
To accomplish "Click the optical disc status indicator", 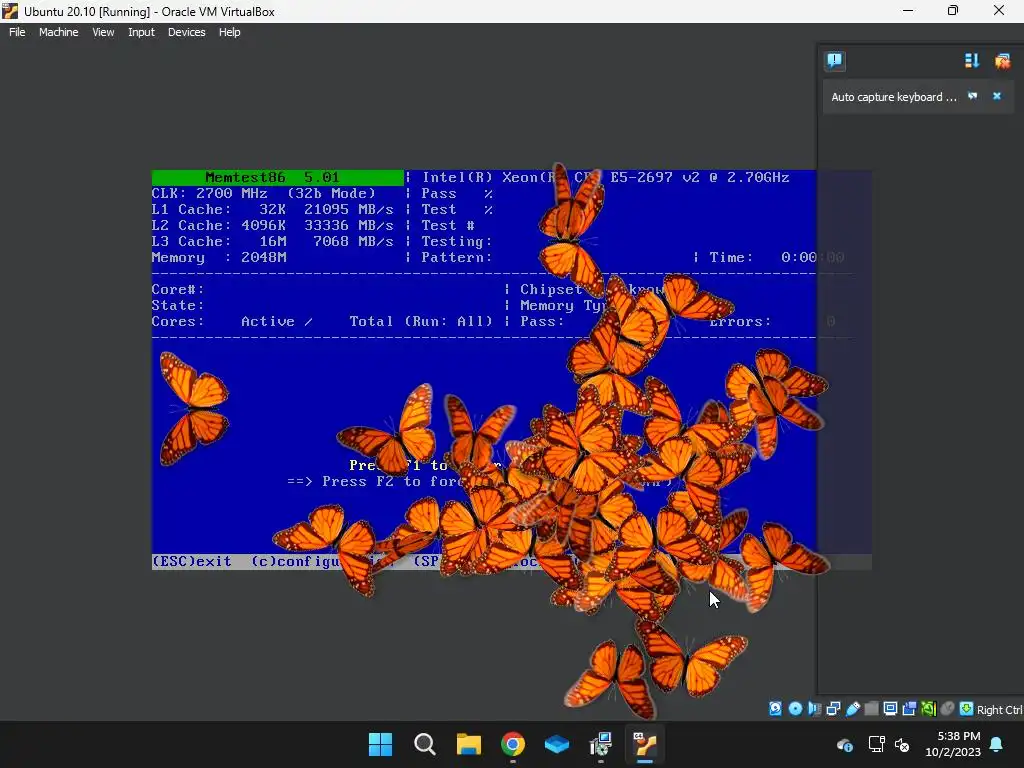I will point(795,709).
